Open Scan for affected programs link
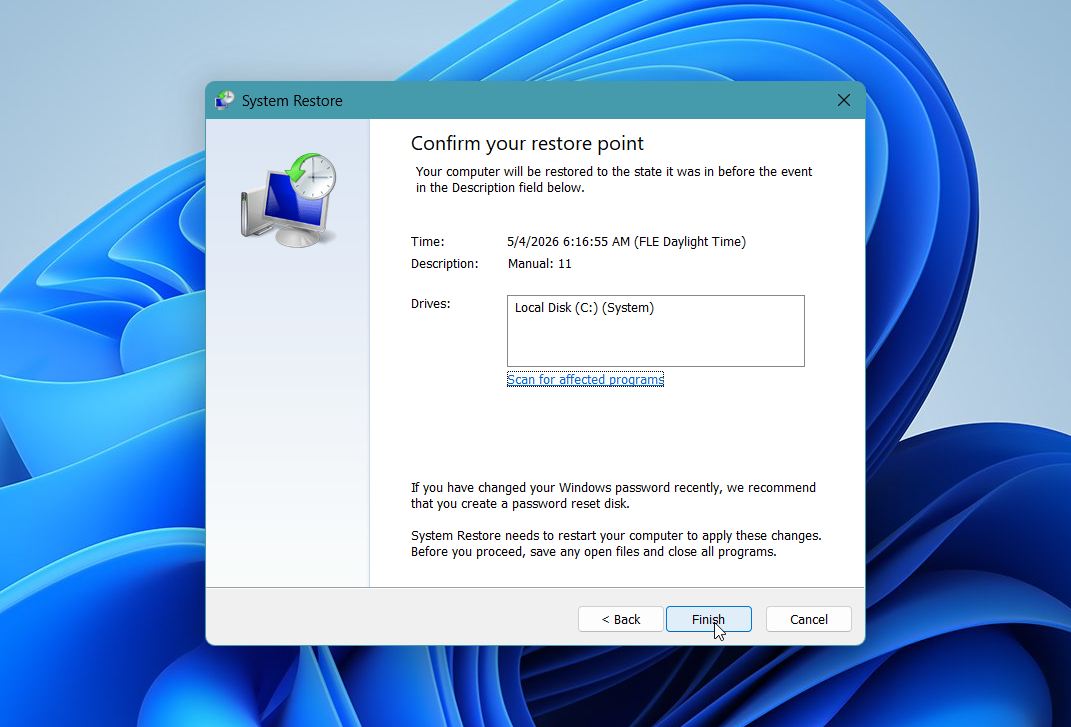 (x=585, y=379)
